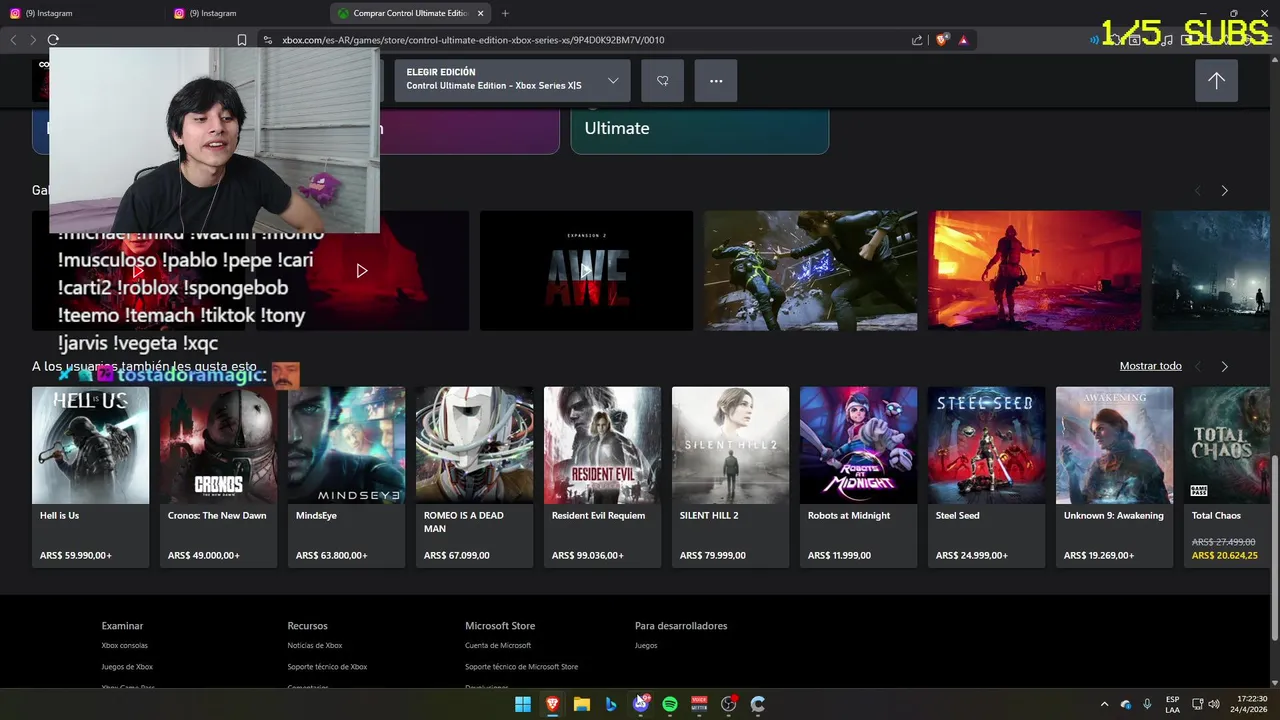The image size is (1280, 720).
Task: Open the three-dots more options button
Action: (x=716, y=81)
